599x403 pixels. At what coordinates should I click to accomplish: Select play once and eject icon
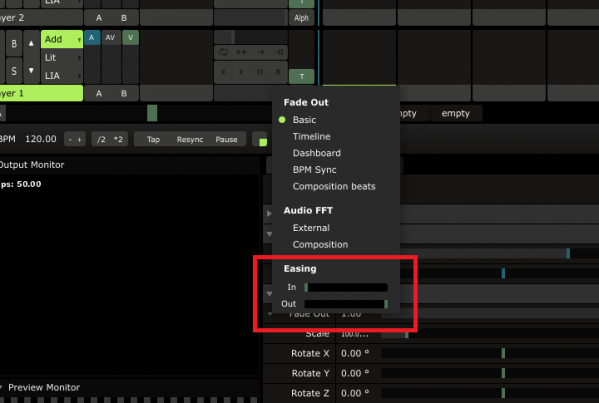tap(260, 52)
